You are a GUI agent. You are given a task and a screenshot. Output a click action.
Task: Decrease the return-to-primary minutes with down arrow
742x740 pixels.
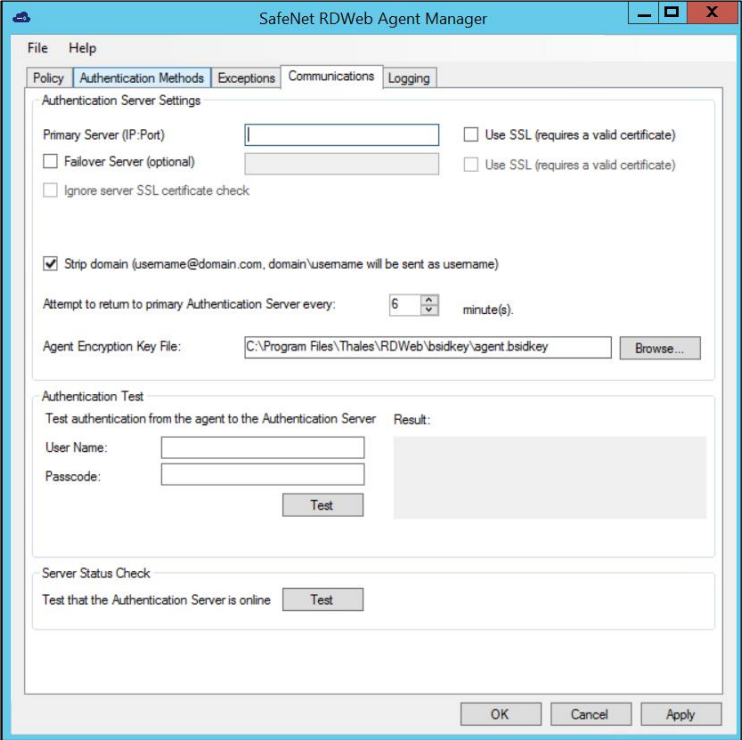coord(429,310)
